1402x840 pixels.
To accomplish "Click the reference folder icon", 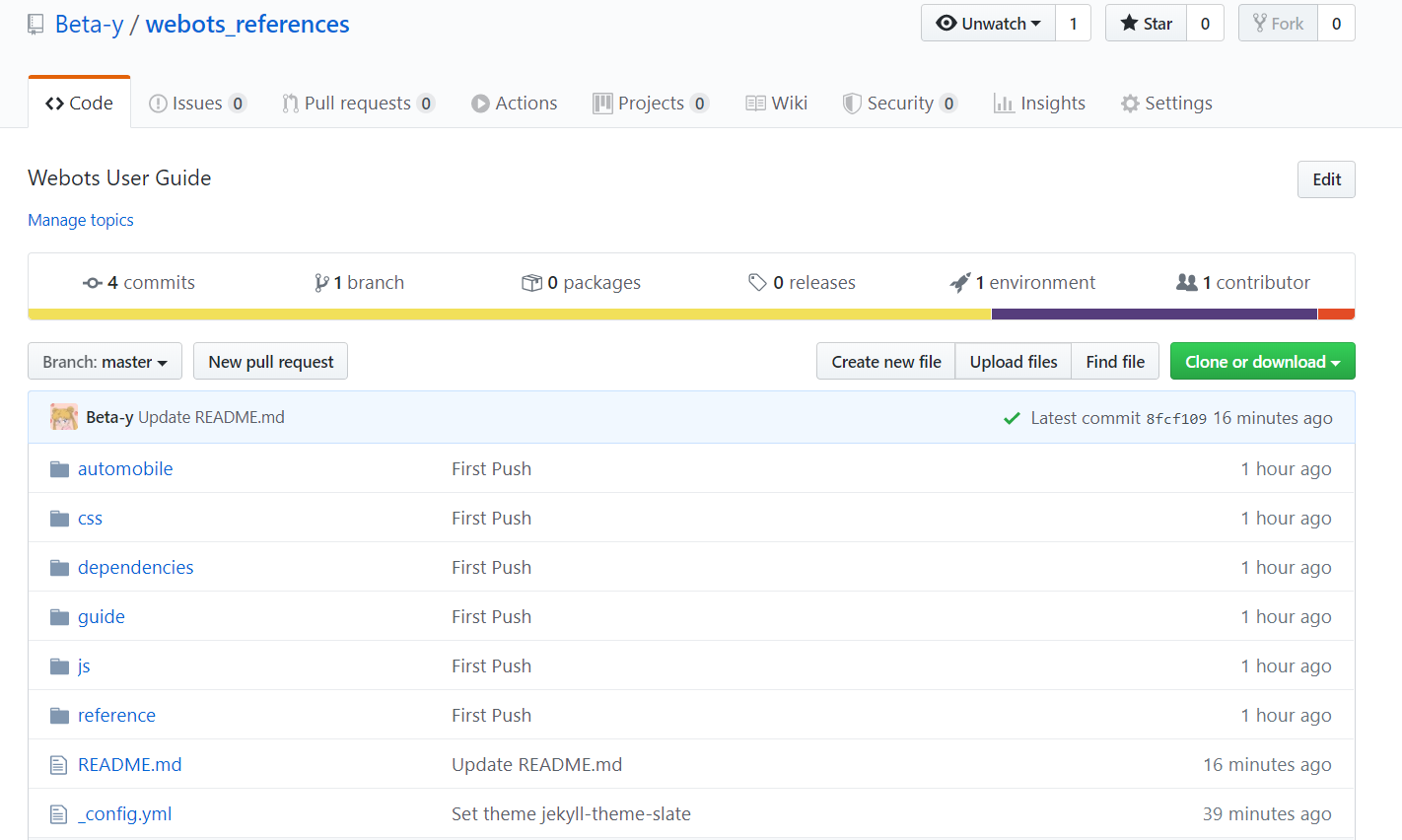I will pyautogui.click(x=60, y=715).
